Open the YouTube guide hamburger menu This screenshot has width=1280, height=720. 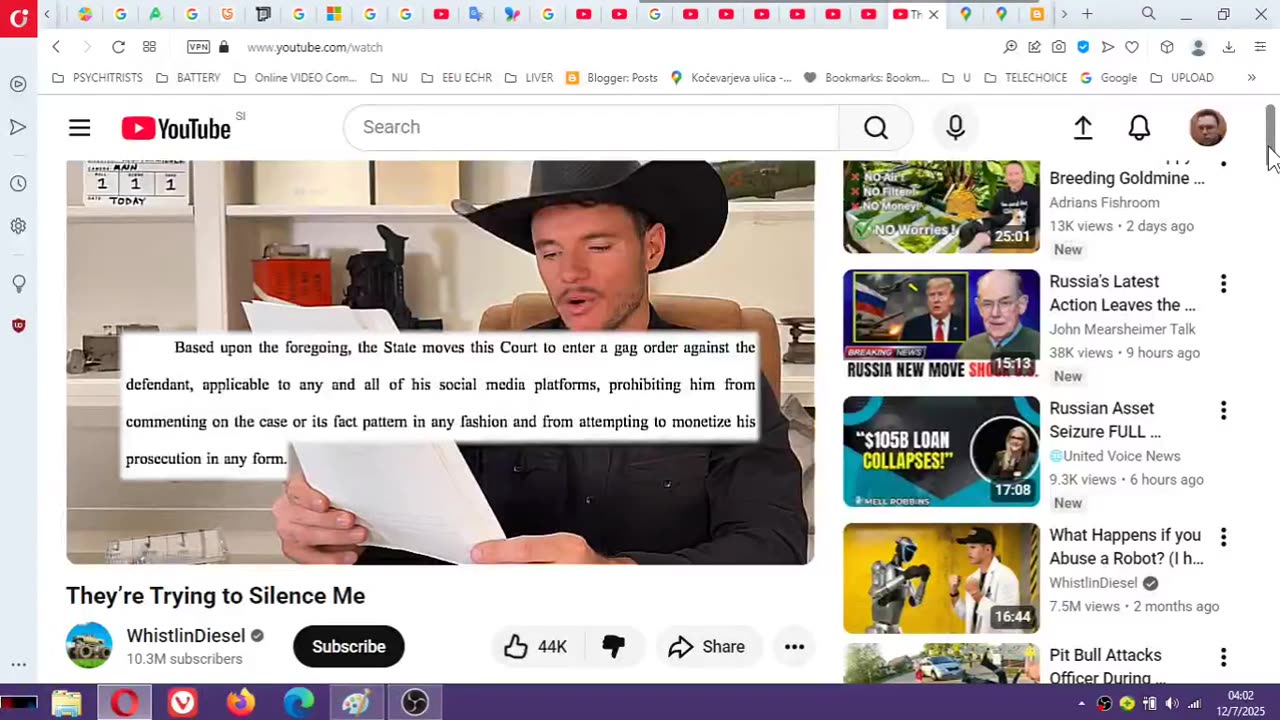80,128
